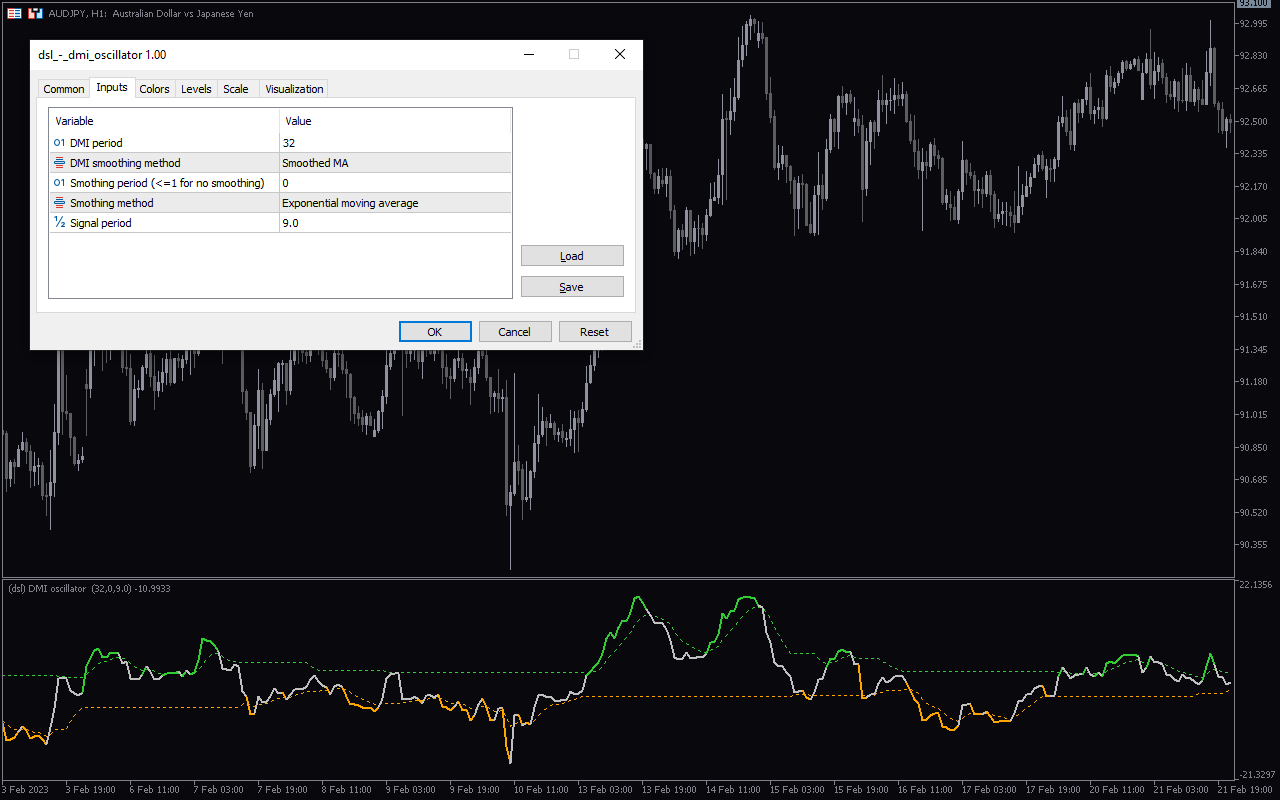Load input parameters with Load button

(572, 256)
